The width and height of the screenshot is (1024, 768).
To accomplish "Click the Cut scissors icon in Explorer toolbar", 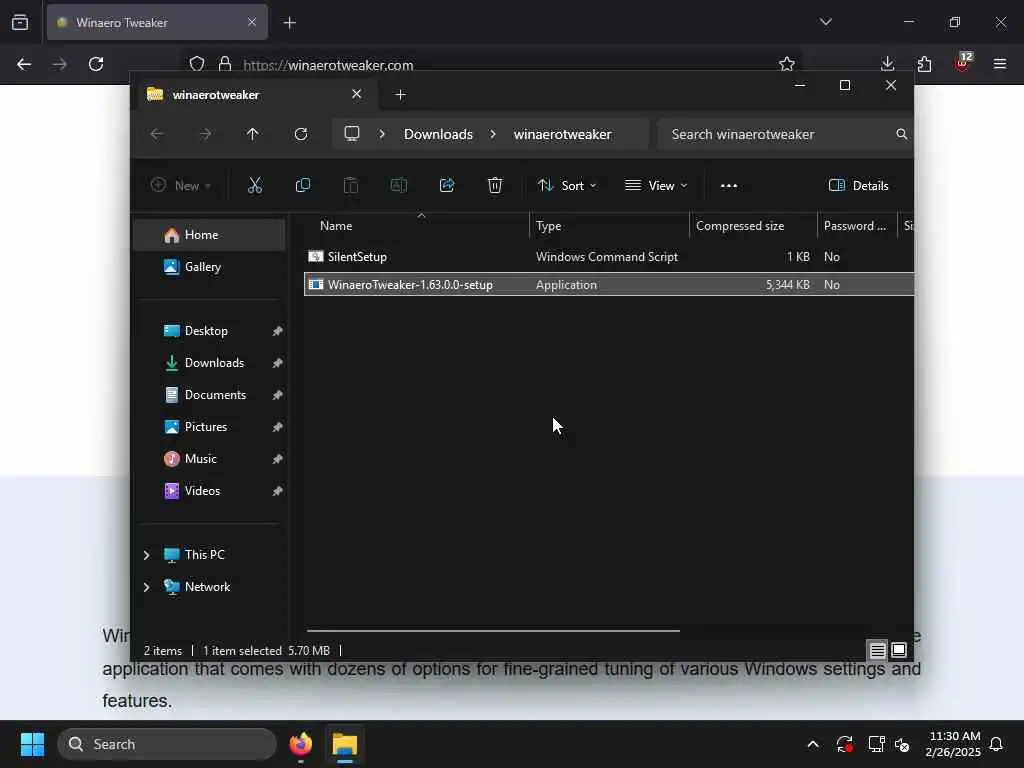I will pos(255,185).
